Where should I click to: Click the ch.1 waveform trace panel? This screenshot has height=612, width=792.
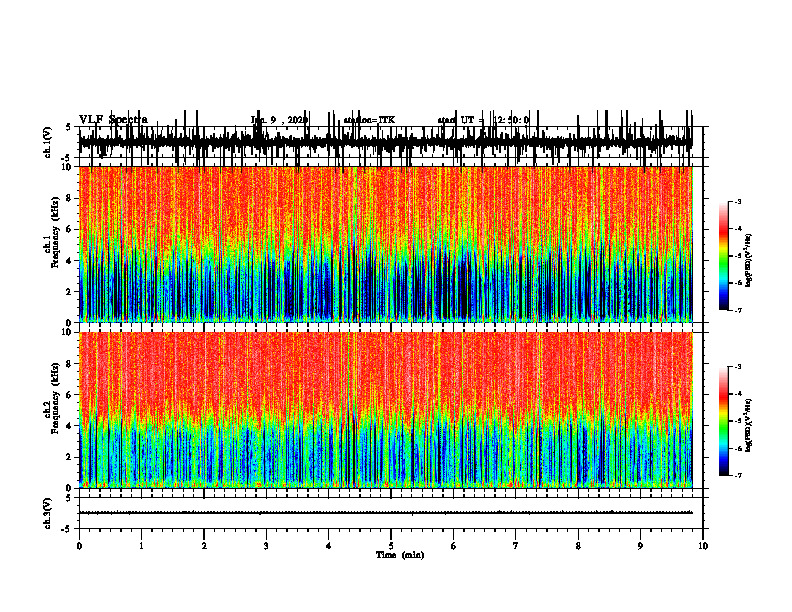(x=390, y=142)
